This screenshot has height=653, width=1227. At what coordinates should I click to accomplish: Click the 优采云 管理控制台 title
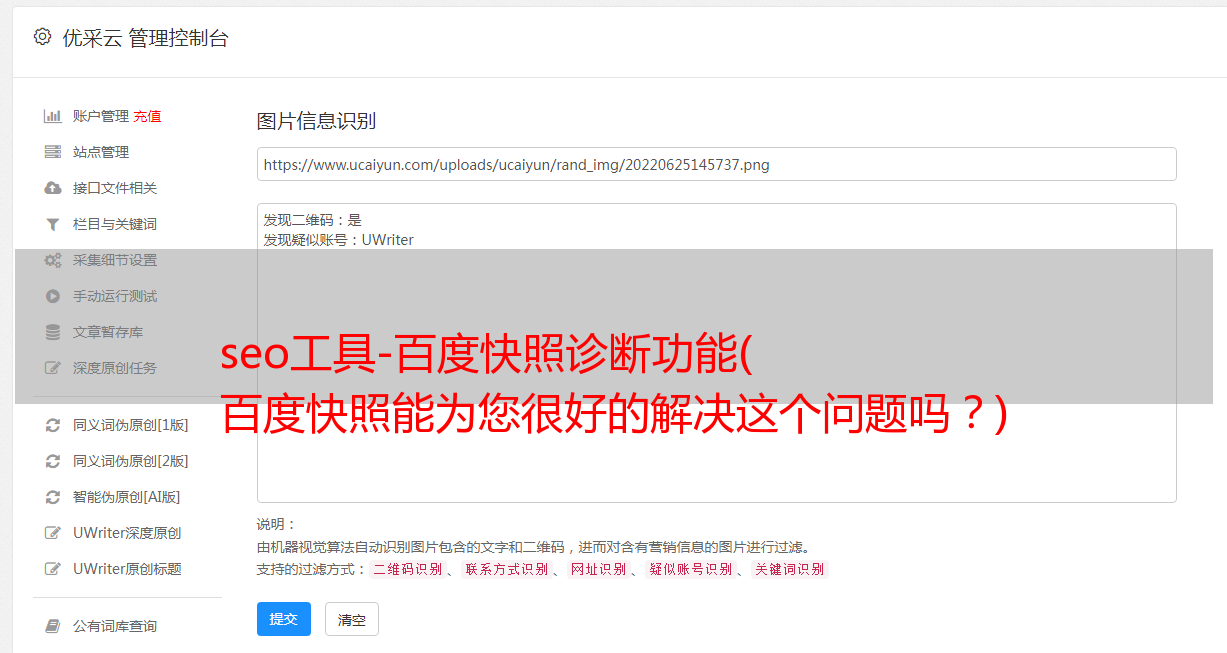point(145,38)
